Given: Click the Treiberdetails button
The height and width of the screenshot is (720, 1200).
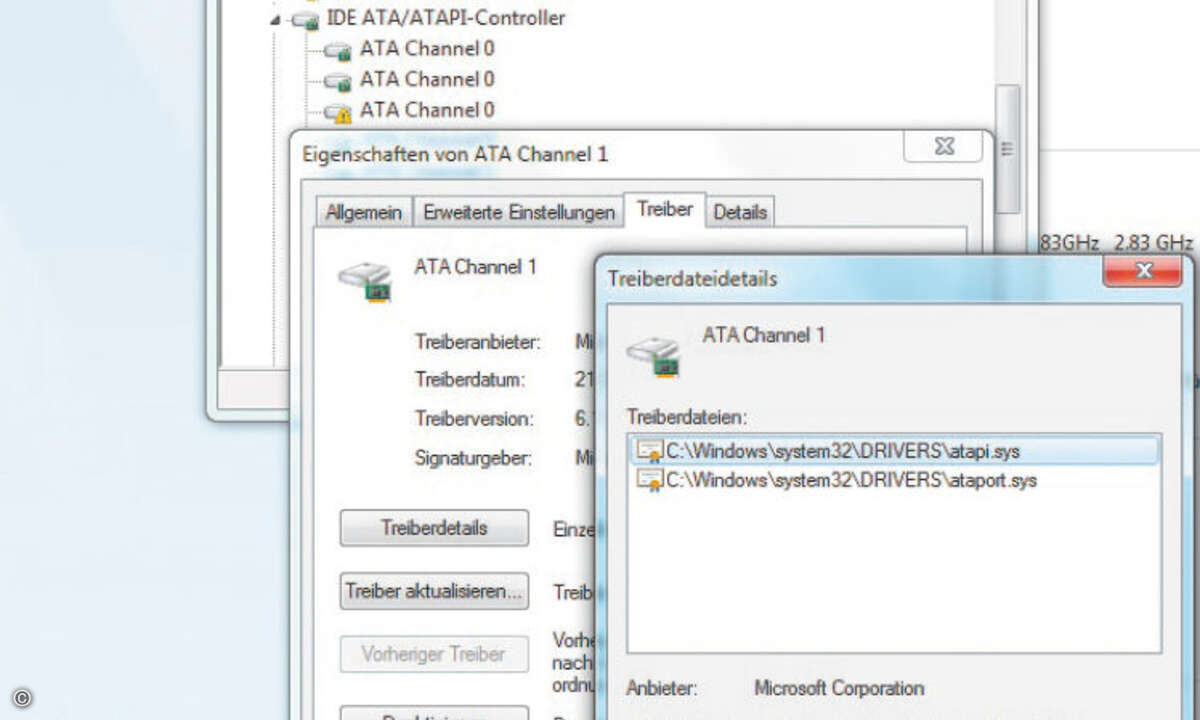Looking at the screenshot, I should point(433,528).
